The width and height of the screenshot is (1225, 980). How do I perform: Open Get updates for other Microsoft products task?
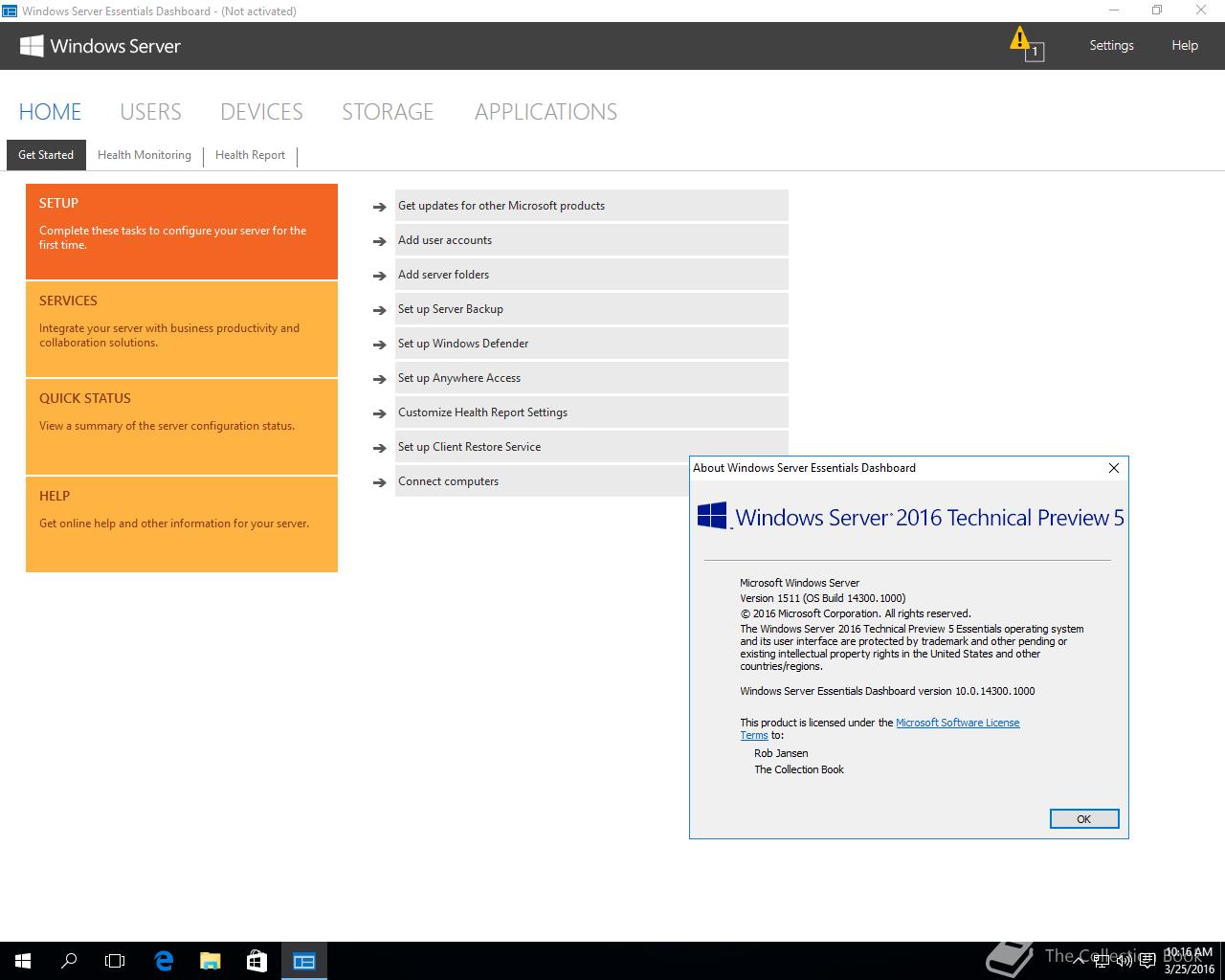coord(591,206)
